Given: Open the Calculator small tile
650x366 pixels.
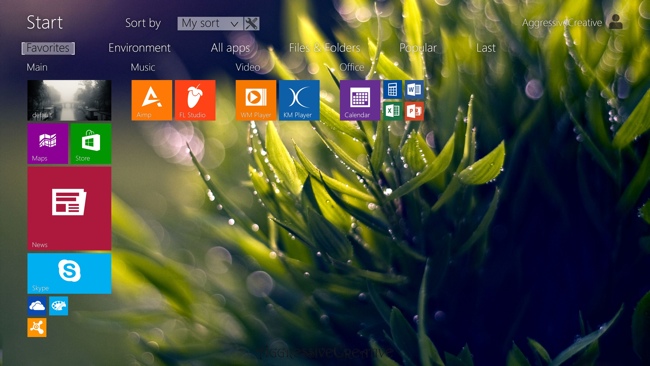Looking at the screenshot, I should pyautogui.click(x=393, y=89).
